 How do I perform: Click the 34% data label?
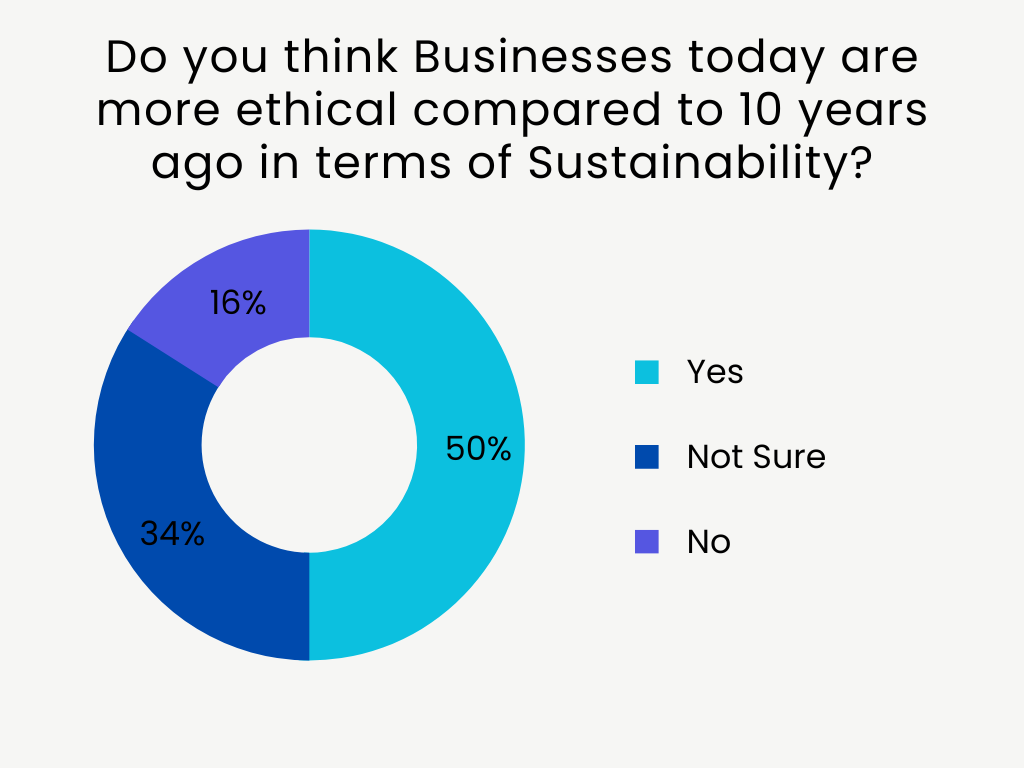tap(172, 534)
